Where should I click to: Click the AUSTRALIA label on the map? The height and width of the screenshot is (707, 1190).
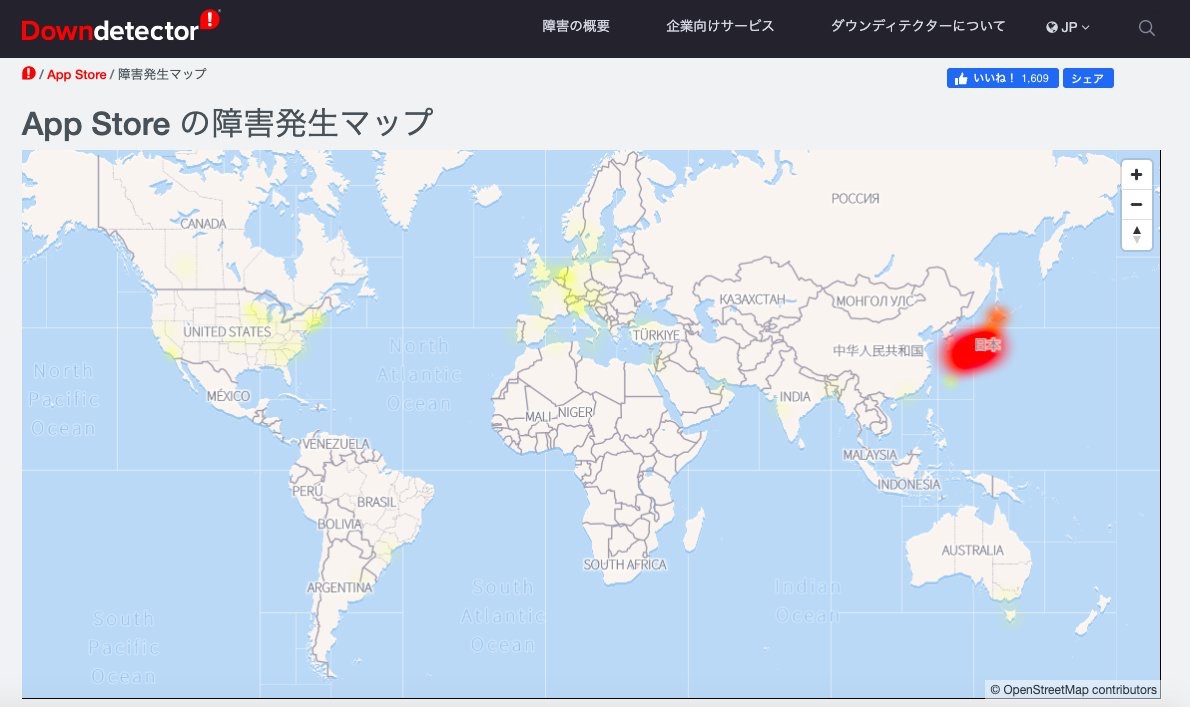tap(972, 551)
